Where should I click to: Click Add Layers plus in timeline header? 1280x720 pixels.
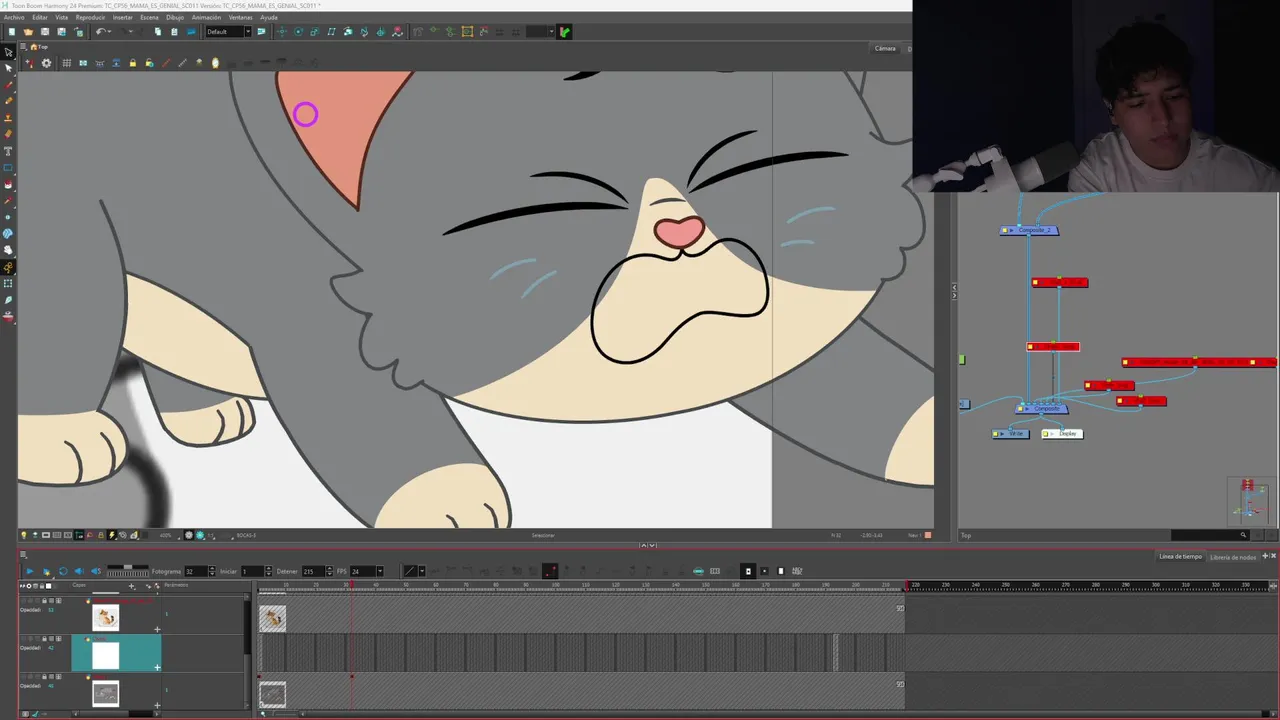pos(131,585)
